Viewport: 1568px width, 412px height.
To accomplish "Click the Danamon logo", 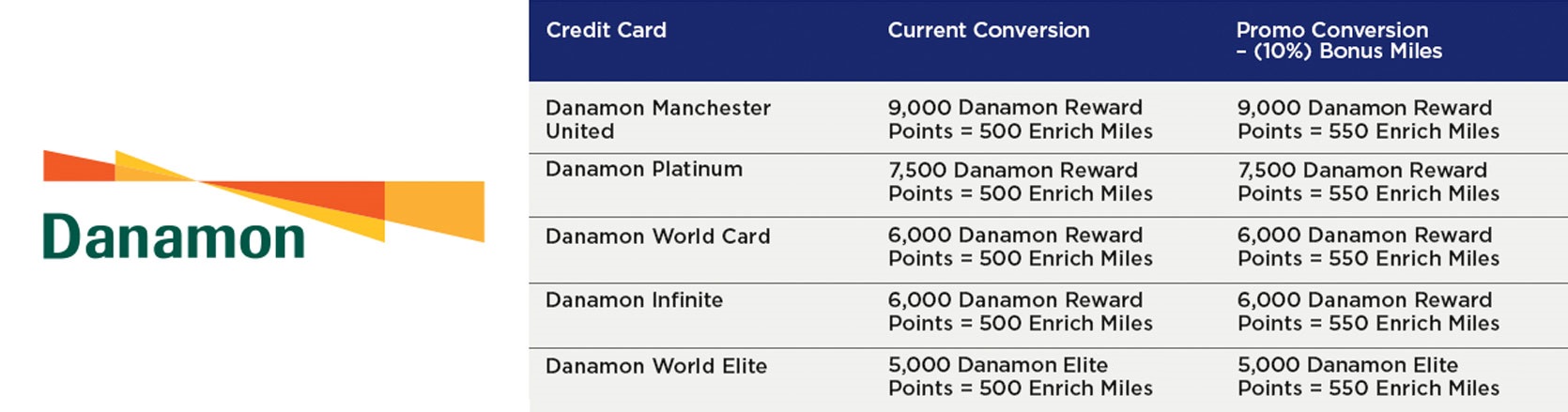I will [x=264, y=205].
